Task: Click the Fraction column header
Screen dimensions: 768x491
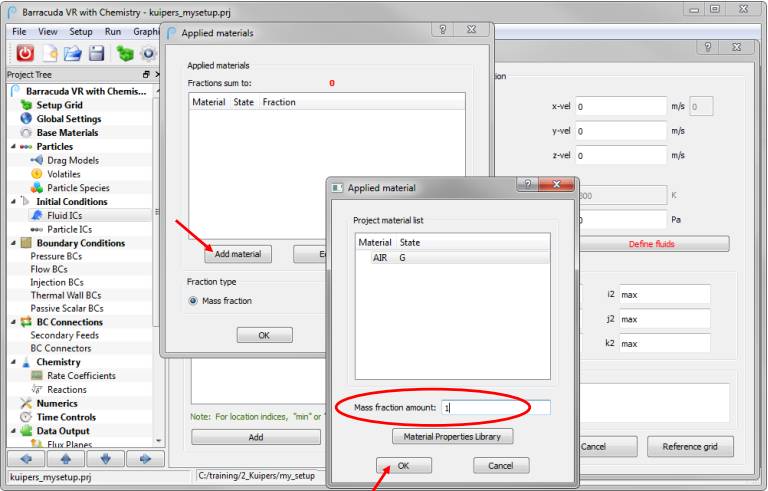Action: coord(279,102)
